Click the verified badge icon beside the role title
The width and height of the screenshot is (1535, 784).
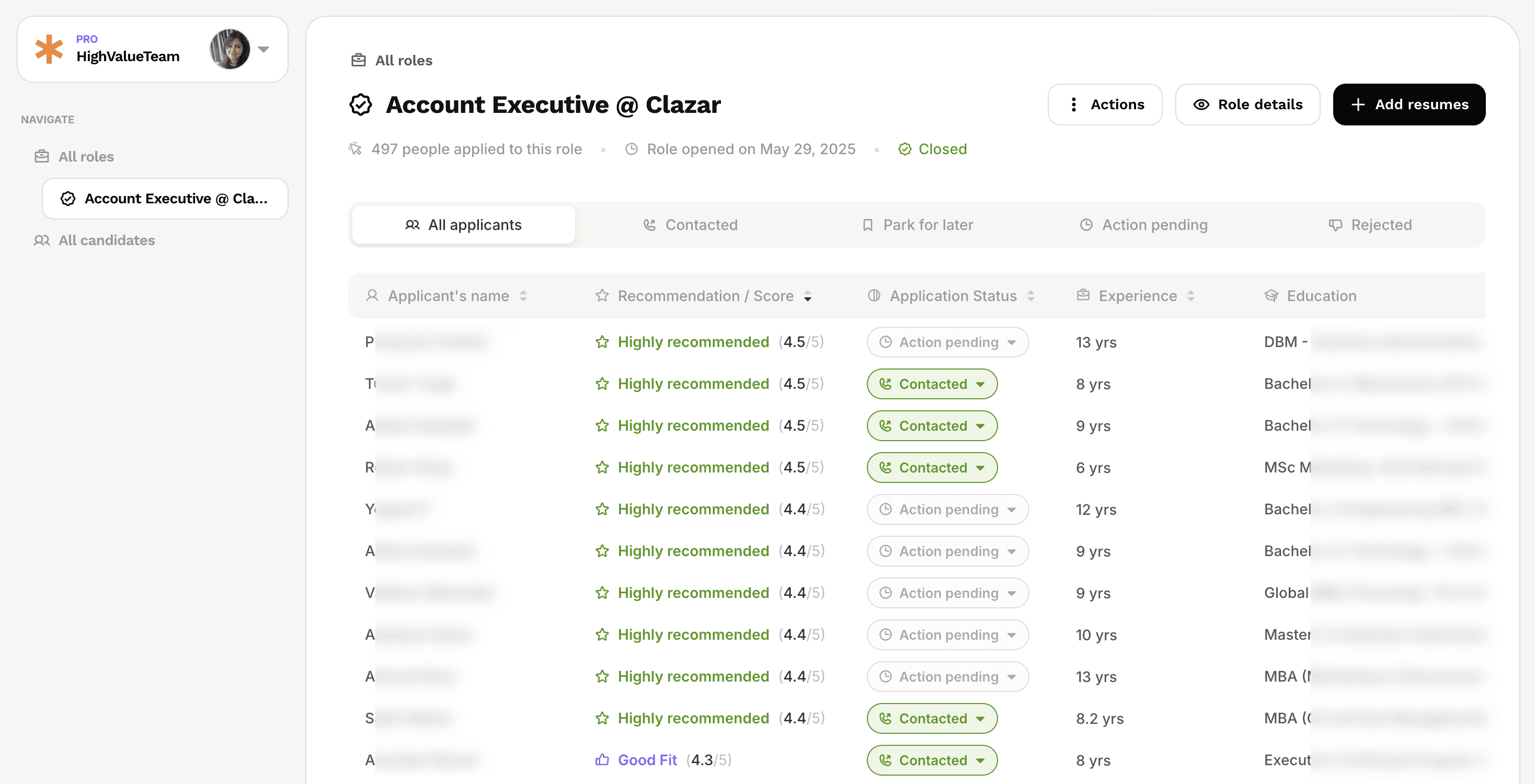[361, 104]
